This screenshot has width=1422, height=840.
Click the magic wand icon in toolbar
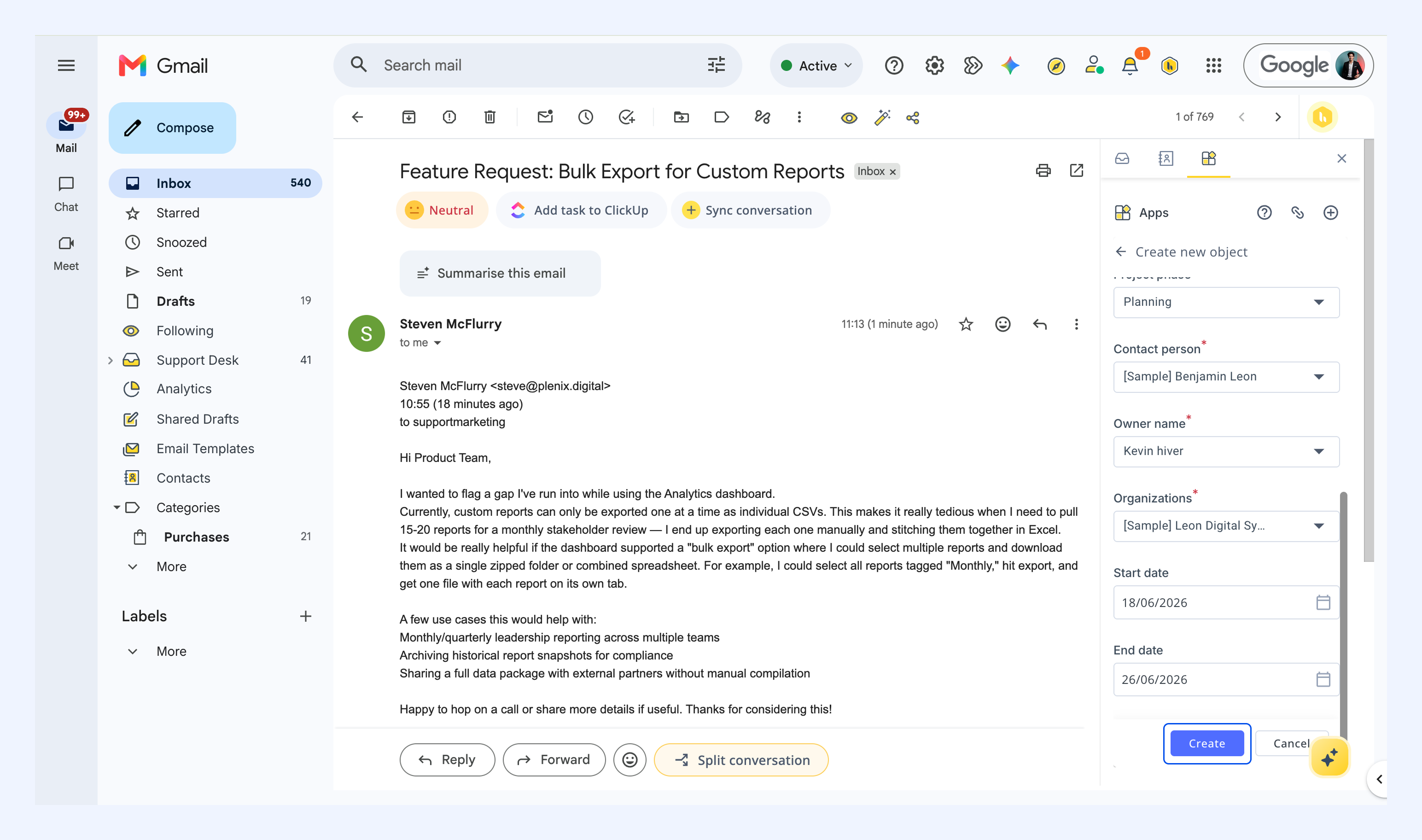coord(882,117)
